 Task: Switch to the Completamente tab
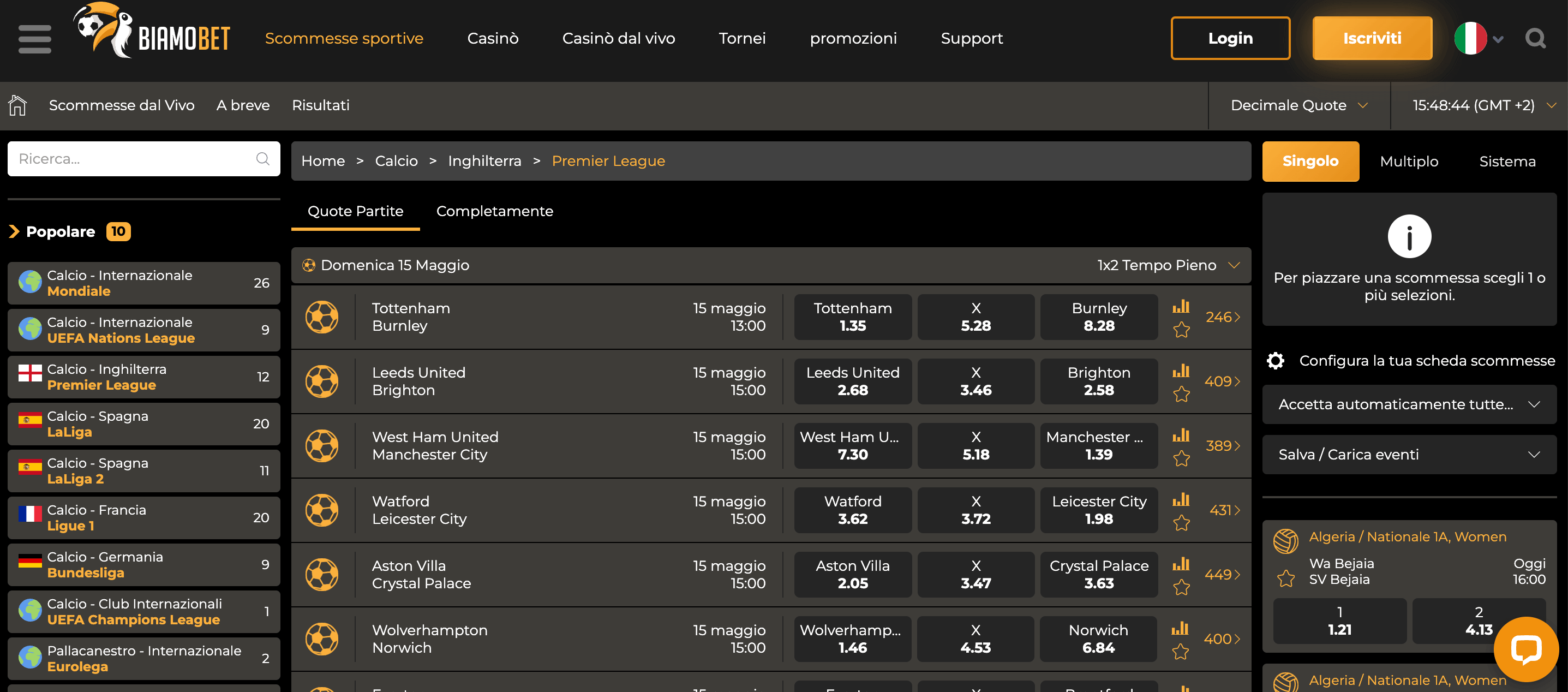tap(495, 211)
